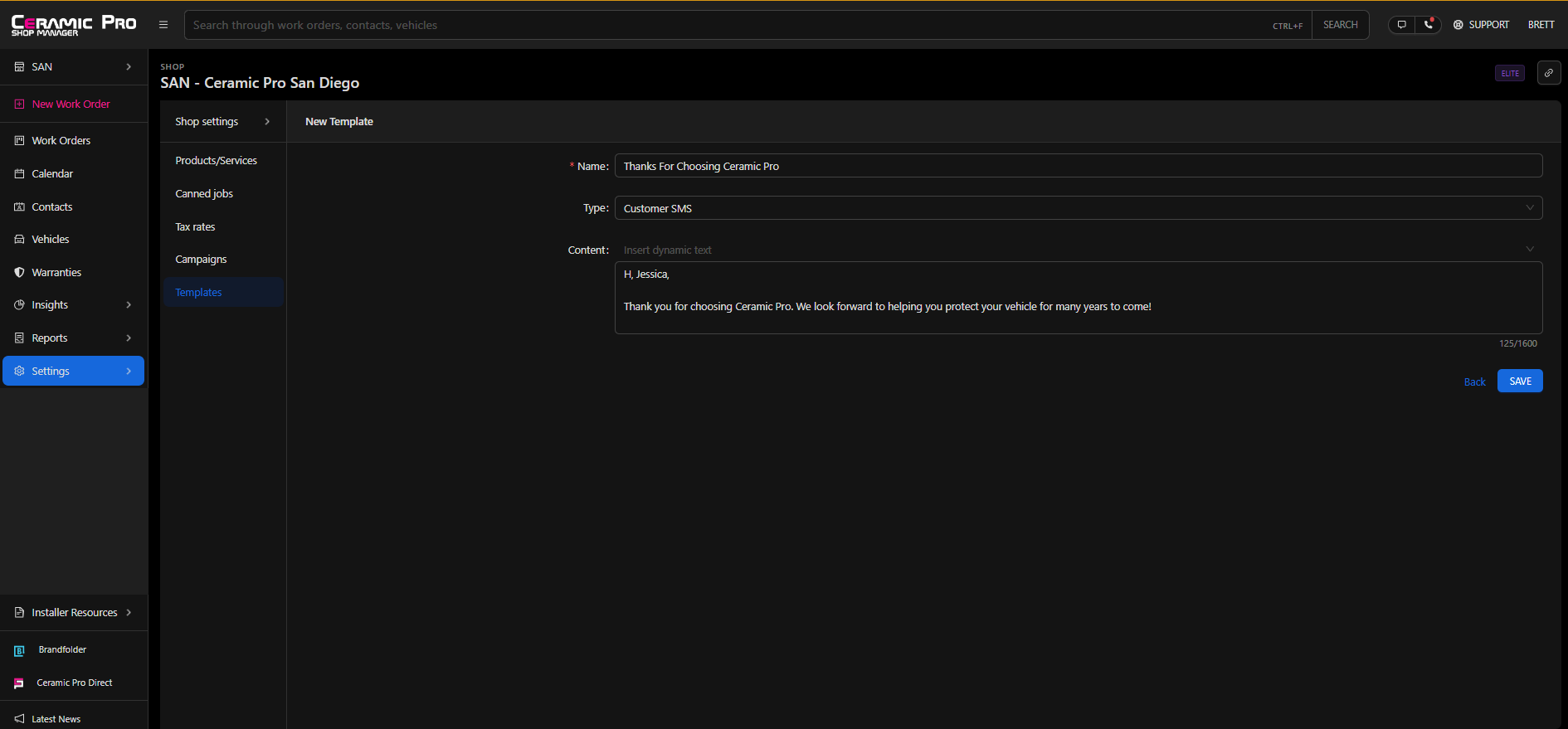1568x729 pixels.
Task: Click the SAN shop icon in sidebar
Action: click(x=19, y=67)
